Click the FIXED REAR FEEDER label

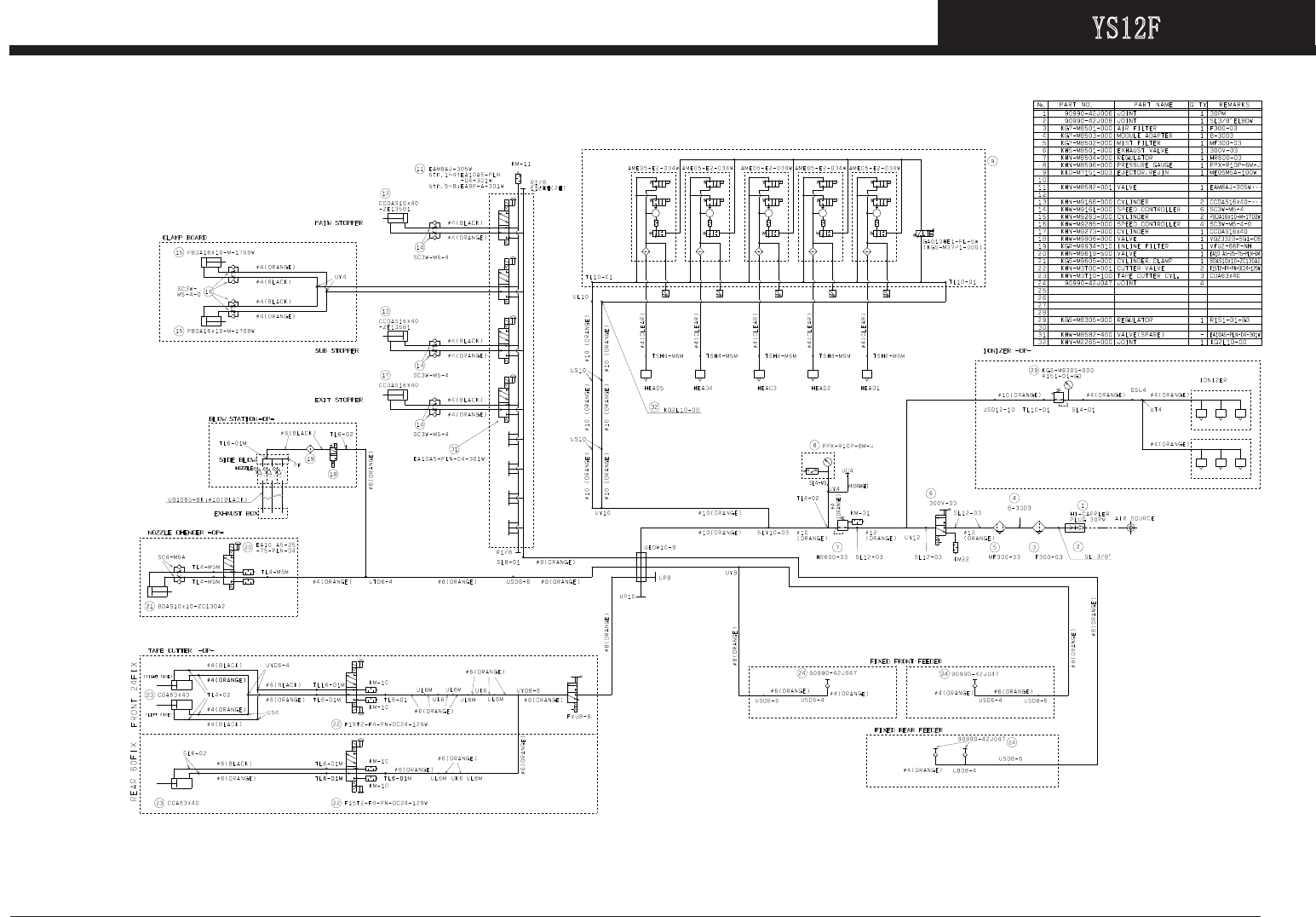click(x=910, y=730)
